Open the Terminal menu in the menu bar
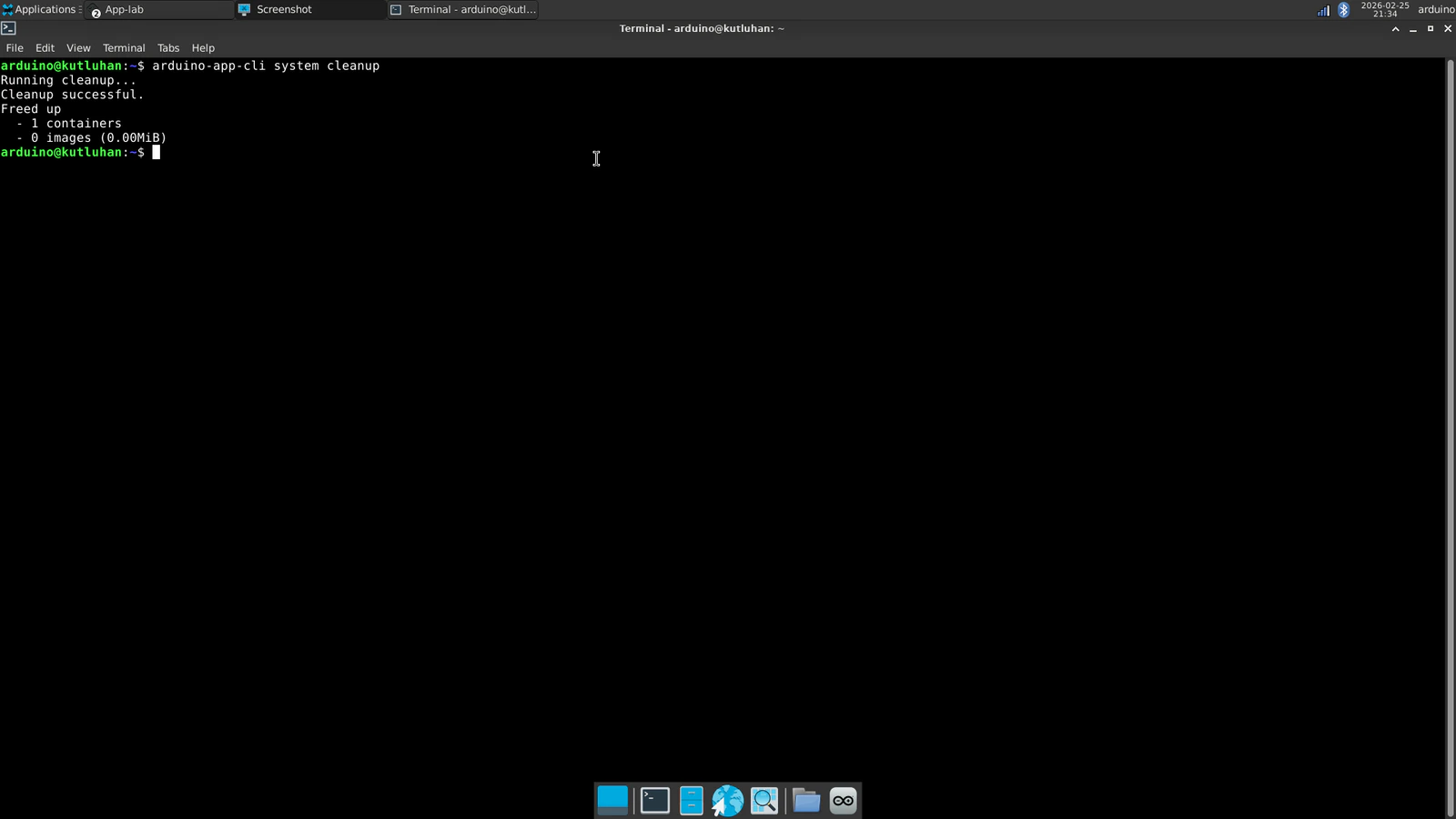1456x819 pixels. point(124,48)
